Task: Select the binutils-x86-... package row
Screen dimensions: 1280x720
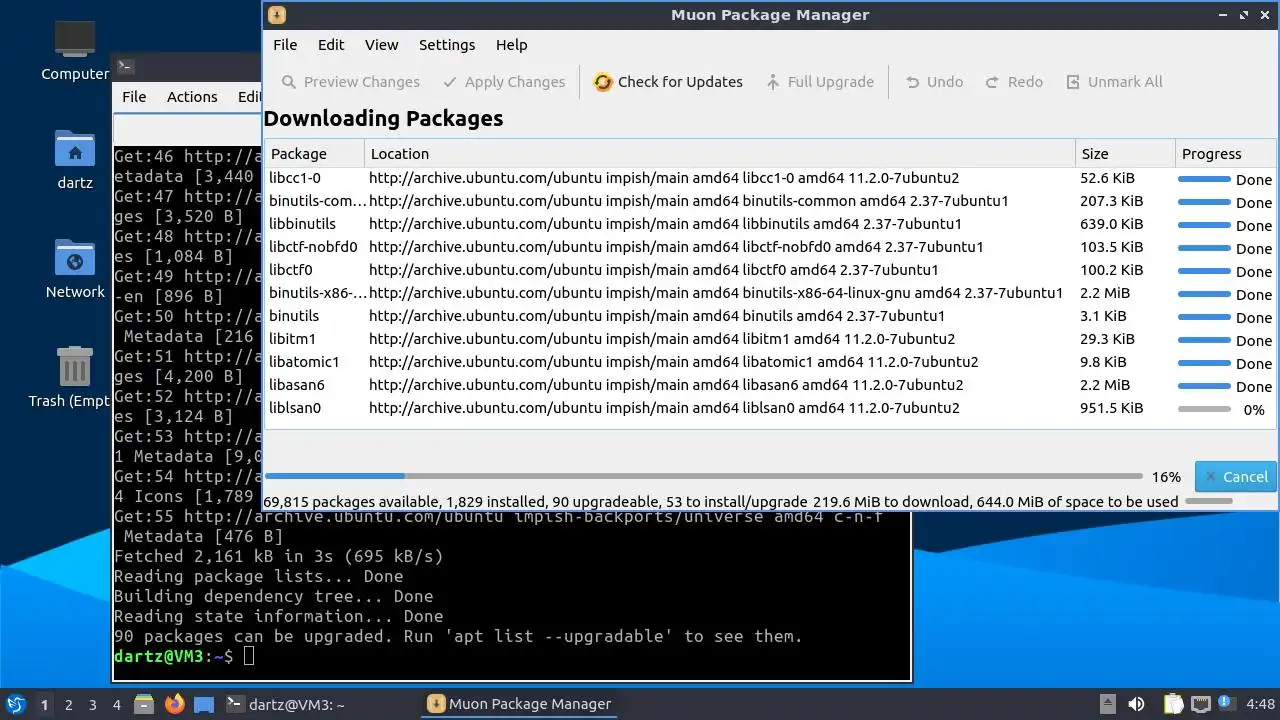Action: [770, 293]
